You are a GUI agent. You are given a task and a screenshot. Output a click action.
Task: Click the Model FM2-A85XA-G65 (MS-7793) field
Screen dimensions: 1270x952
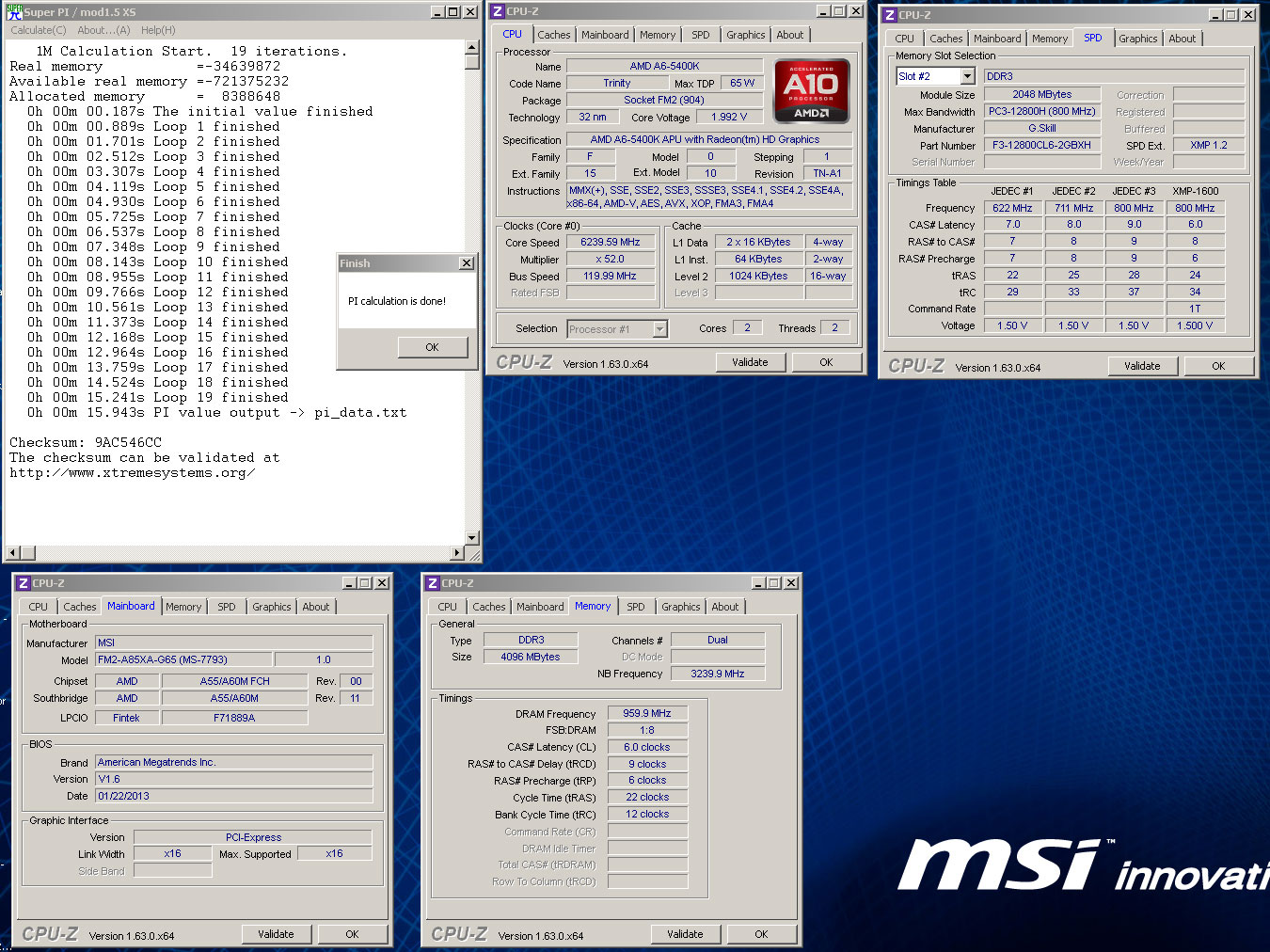pos(184,659)
